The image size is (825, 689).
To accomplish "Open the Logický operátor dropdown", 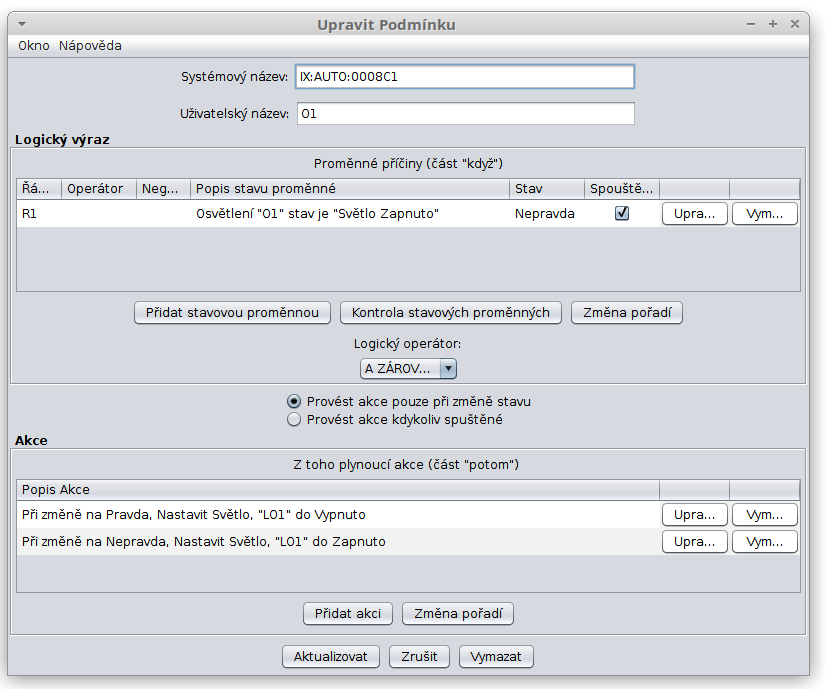I will point(408,368).
